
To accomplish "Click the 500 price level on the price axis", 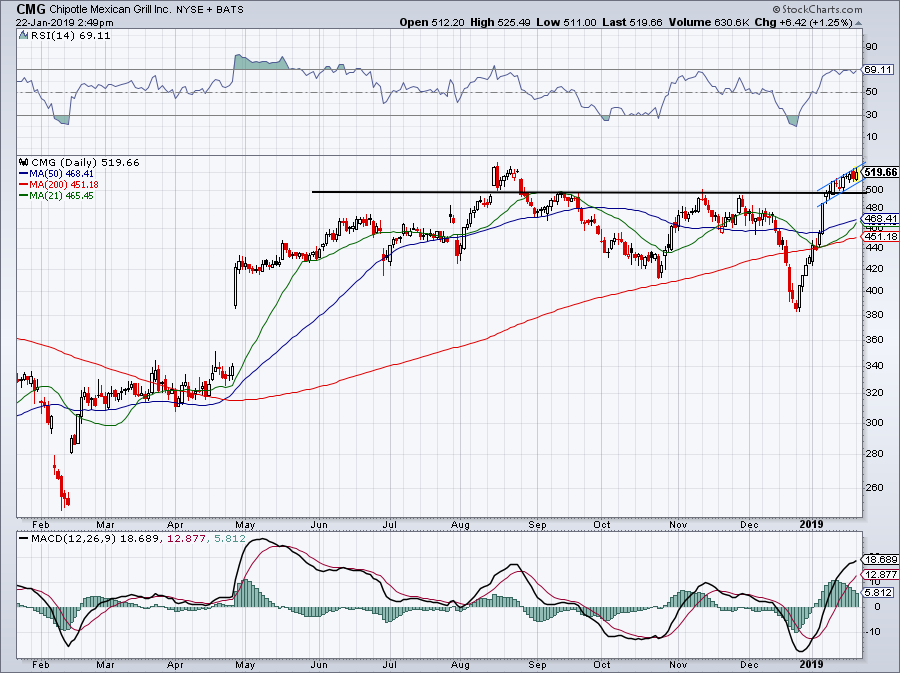I will [874, 189].
